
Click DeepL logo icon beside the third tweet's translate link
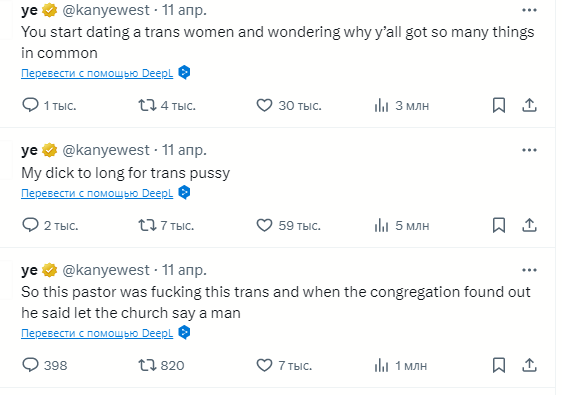coord(184,332)
